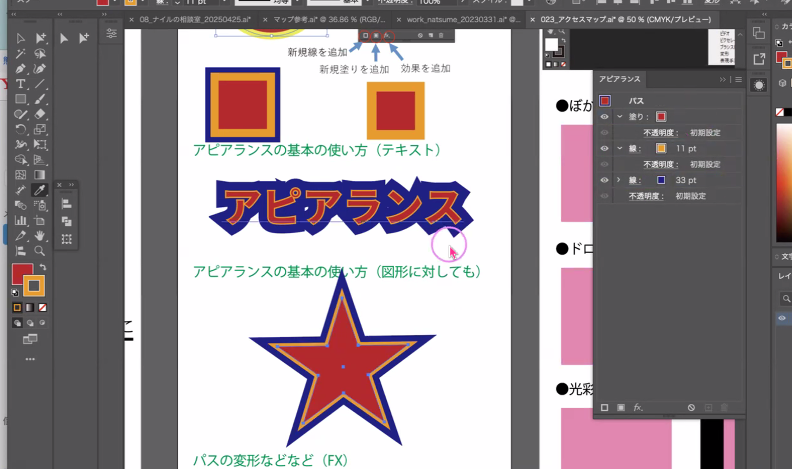The image size is (792, 469).
Task: Open the fx effects menu in Appearance panel
Action: 637,408
